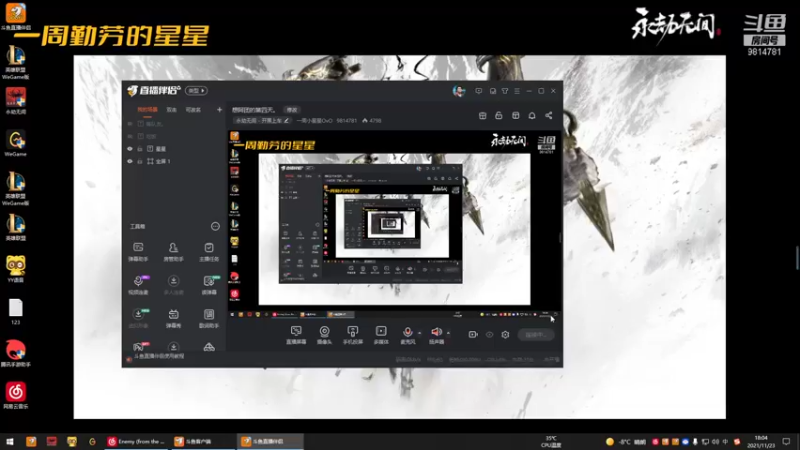Click the record video camera icon

[473, 335]
